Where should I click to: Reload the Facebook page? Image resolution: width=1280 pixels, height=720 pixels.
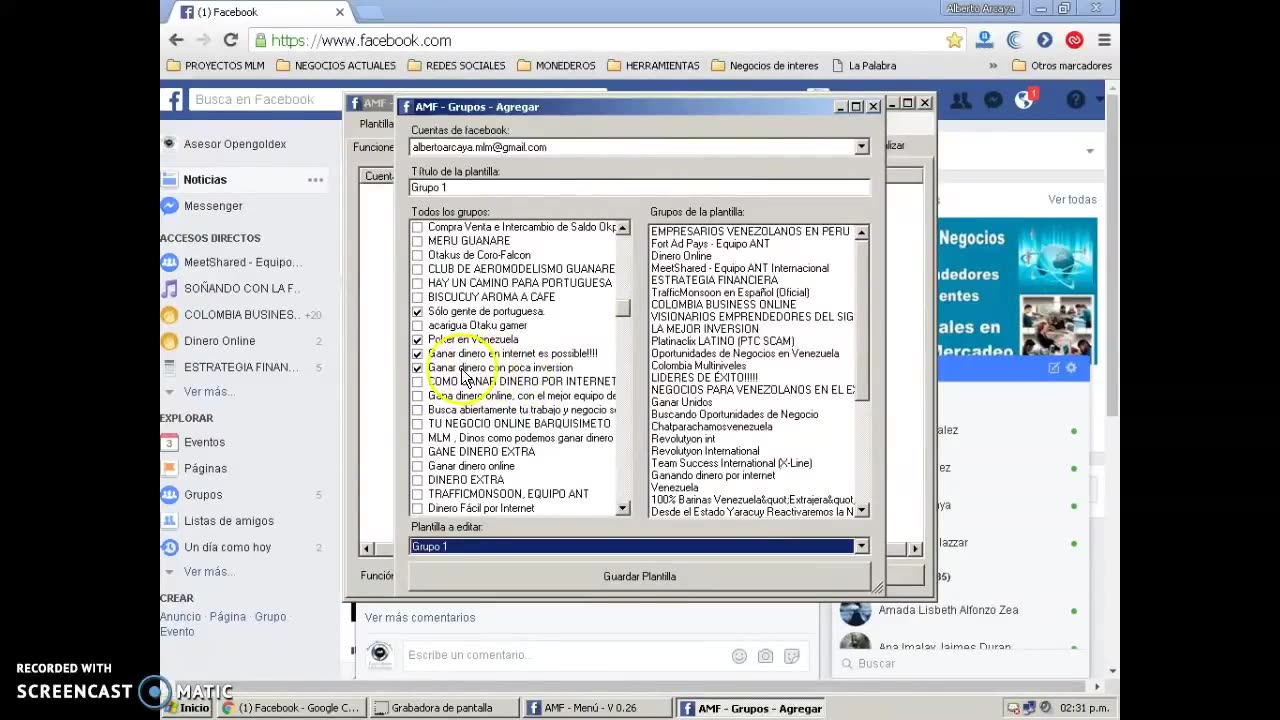coord(231,40)
